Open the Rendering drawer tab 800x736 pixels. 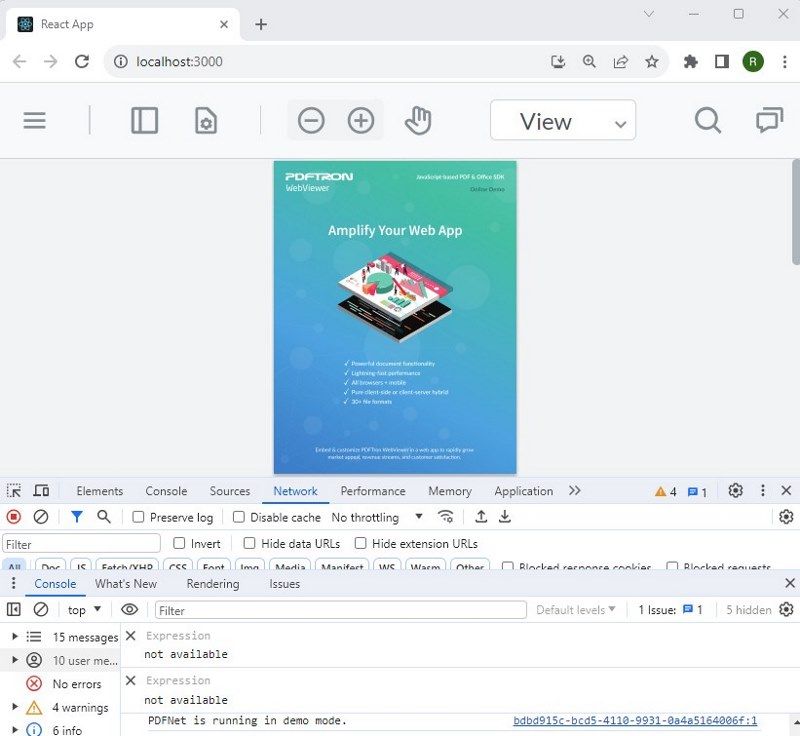pos(213,583)
